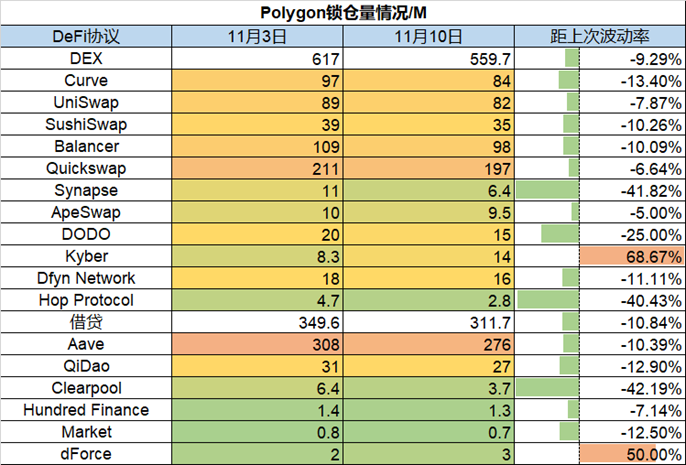Click the 11月10日 column header
This screenshot has height=465, width=686.
click(429, 36)
